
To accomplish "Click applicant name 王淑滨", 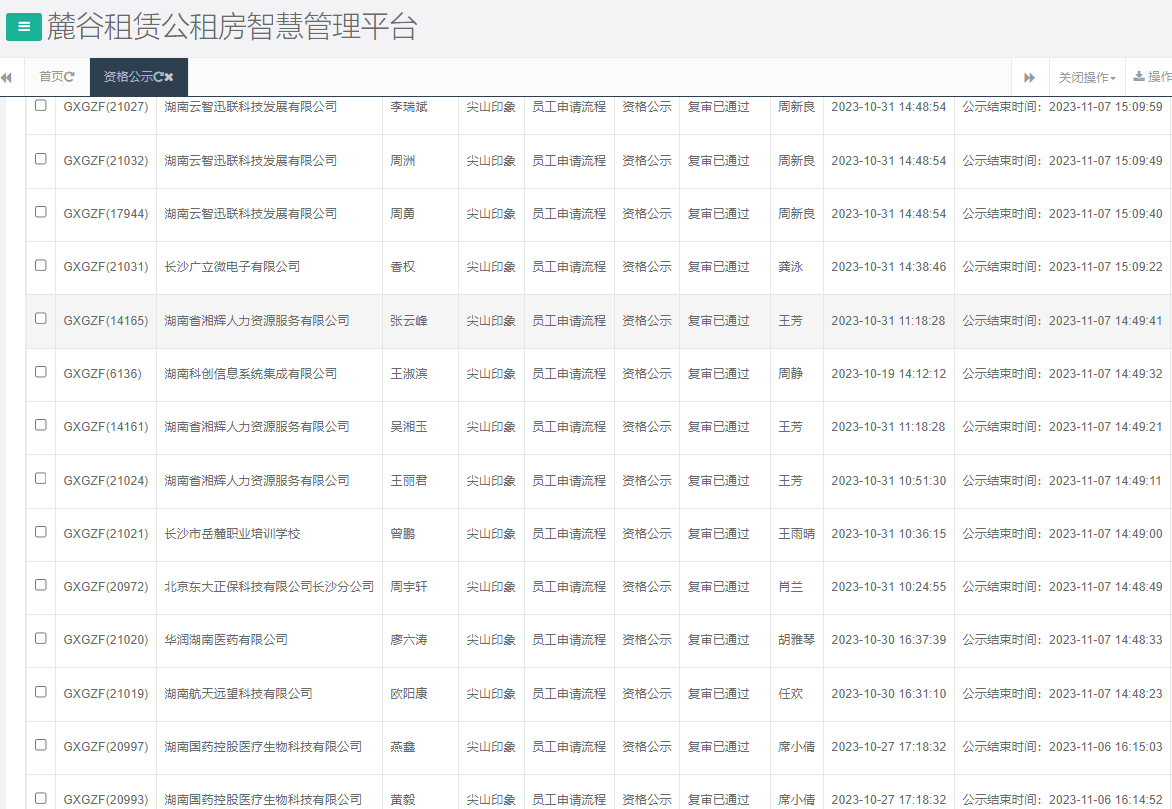I will (409, 374).
